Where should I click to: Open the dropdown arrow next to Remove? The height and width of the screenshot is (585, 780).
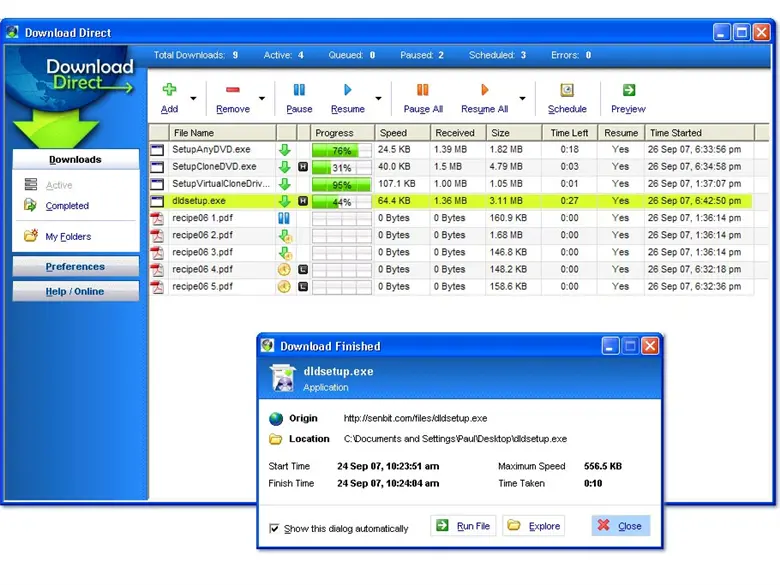[262, 98]
